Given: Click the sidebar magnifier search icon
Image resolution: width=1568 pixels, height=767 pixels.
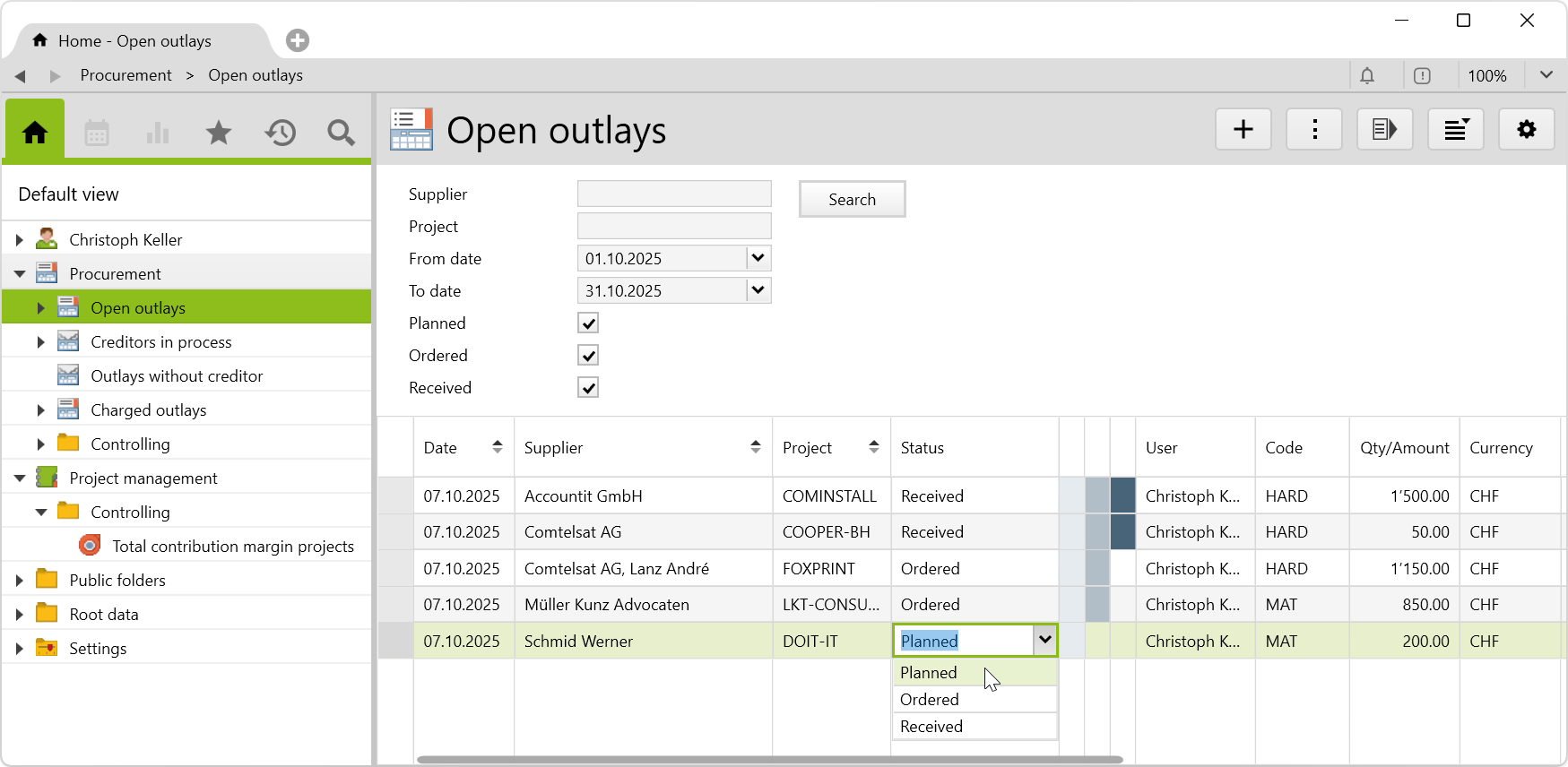Looking at the screenshot, I should point(341,134).
